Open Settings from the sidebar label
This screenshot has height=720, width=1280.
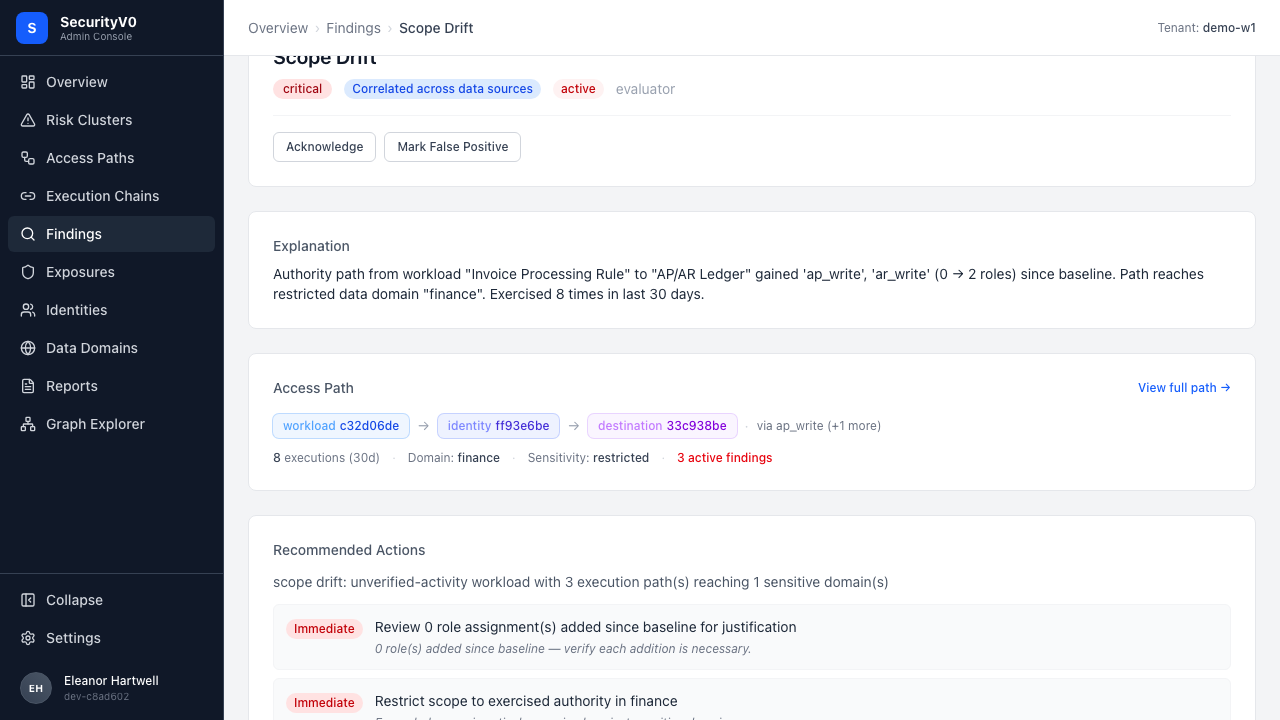[x=73, y=638]
